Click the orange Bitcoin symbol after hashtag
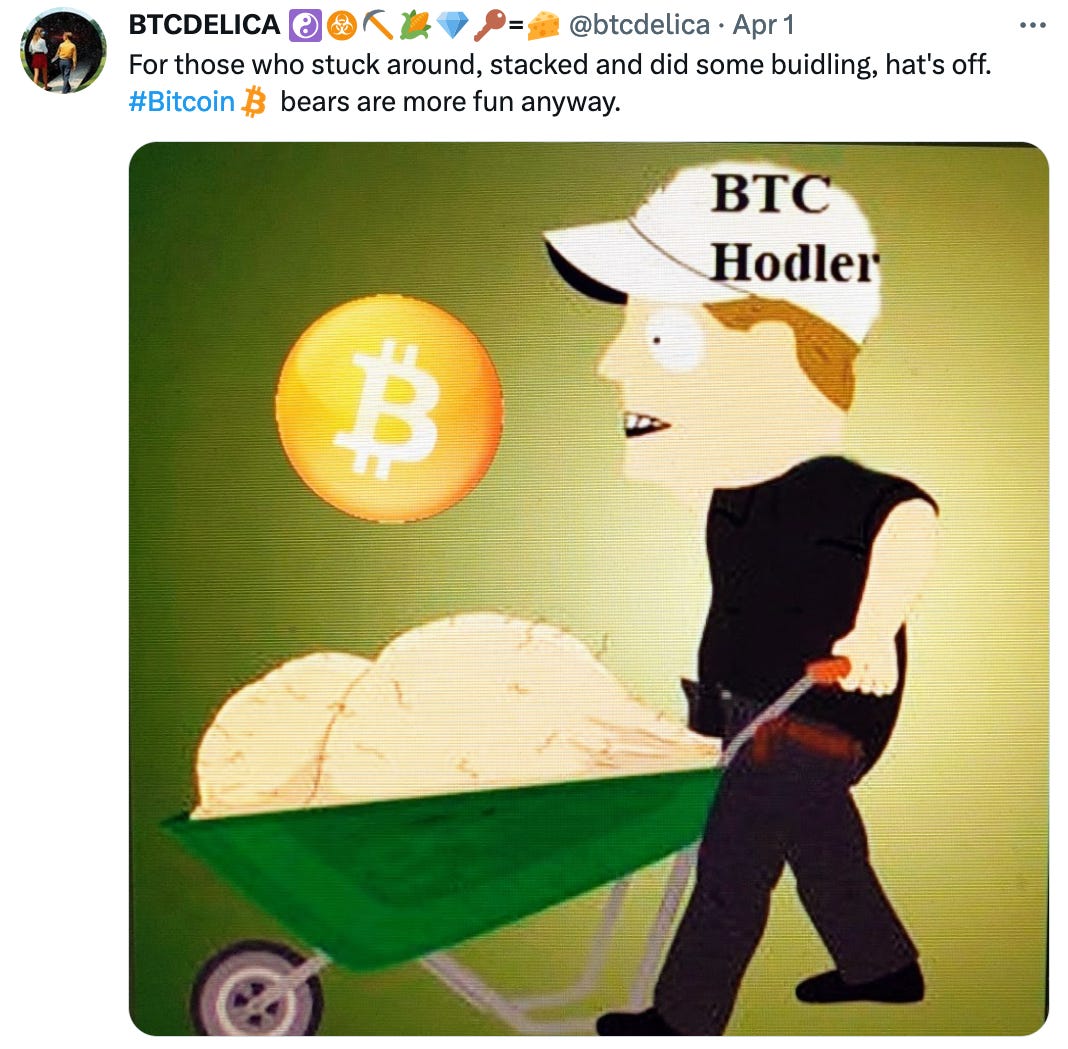The height and width of the screenshot is (1049, 1068). (253, 101)
